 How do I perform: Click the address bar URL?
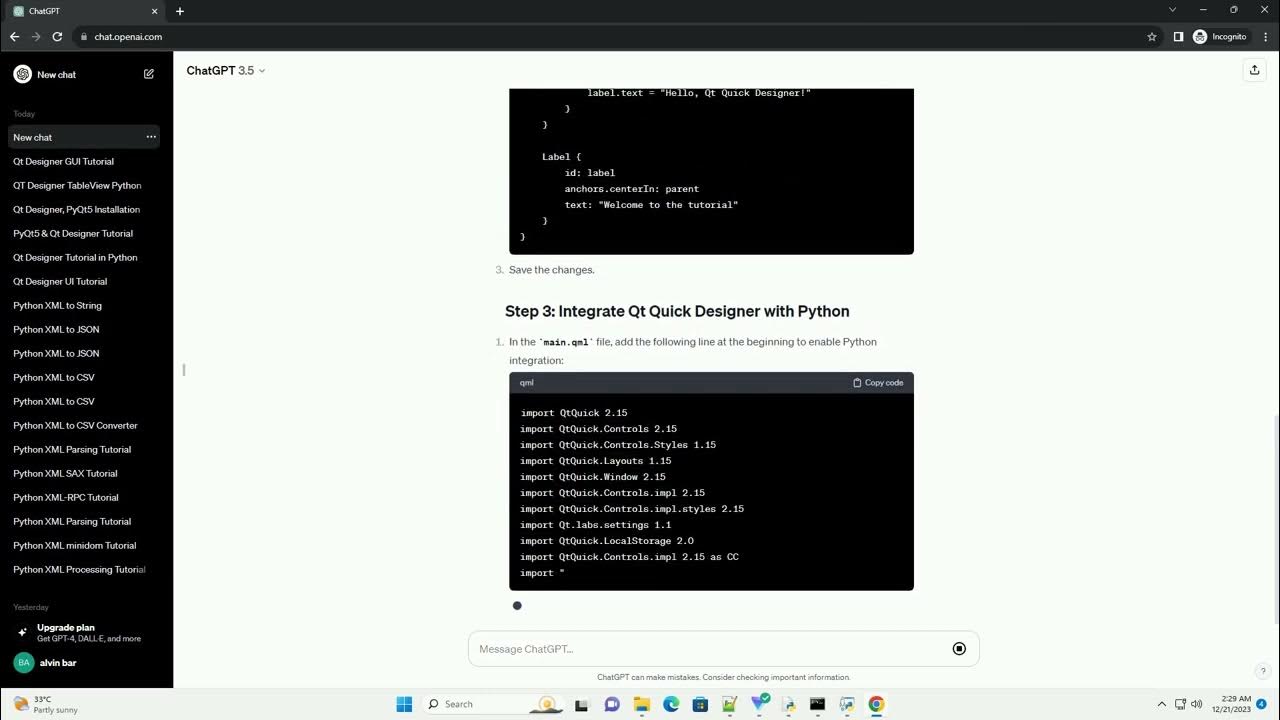pyautogui.click(x=128, y=37)
